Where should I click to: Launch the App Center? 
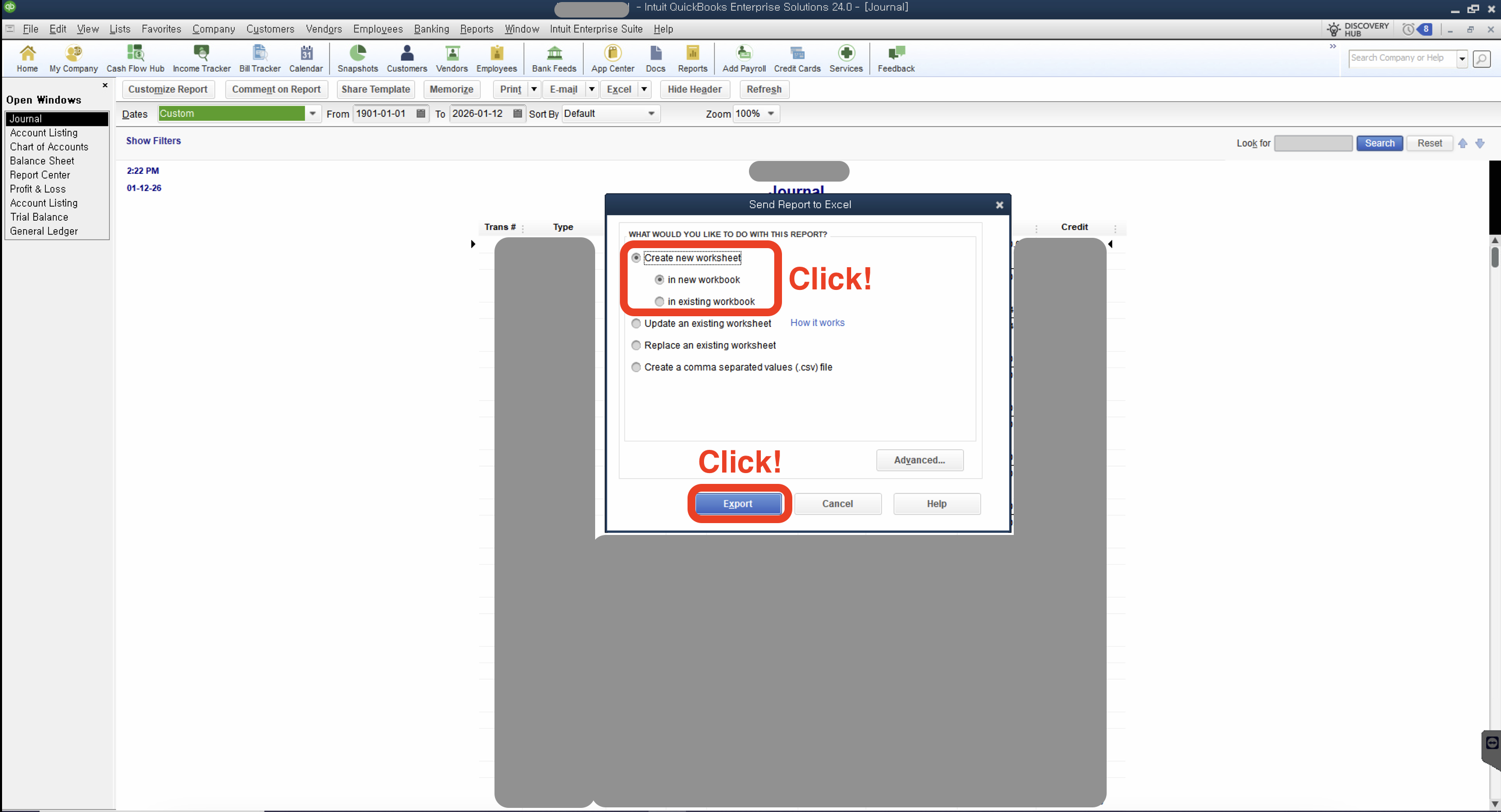tap(612, 58)
